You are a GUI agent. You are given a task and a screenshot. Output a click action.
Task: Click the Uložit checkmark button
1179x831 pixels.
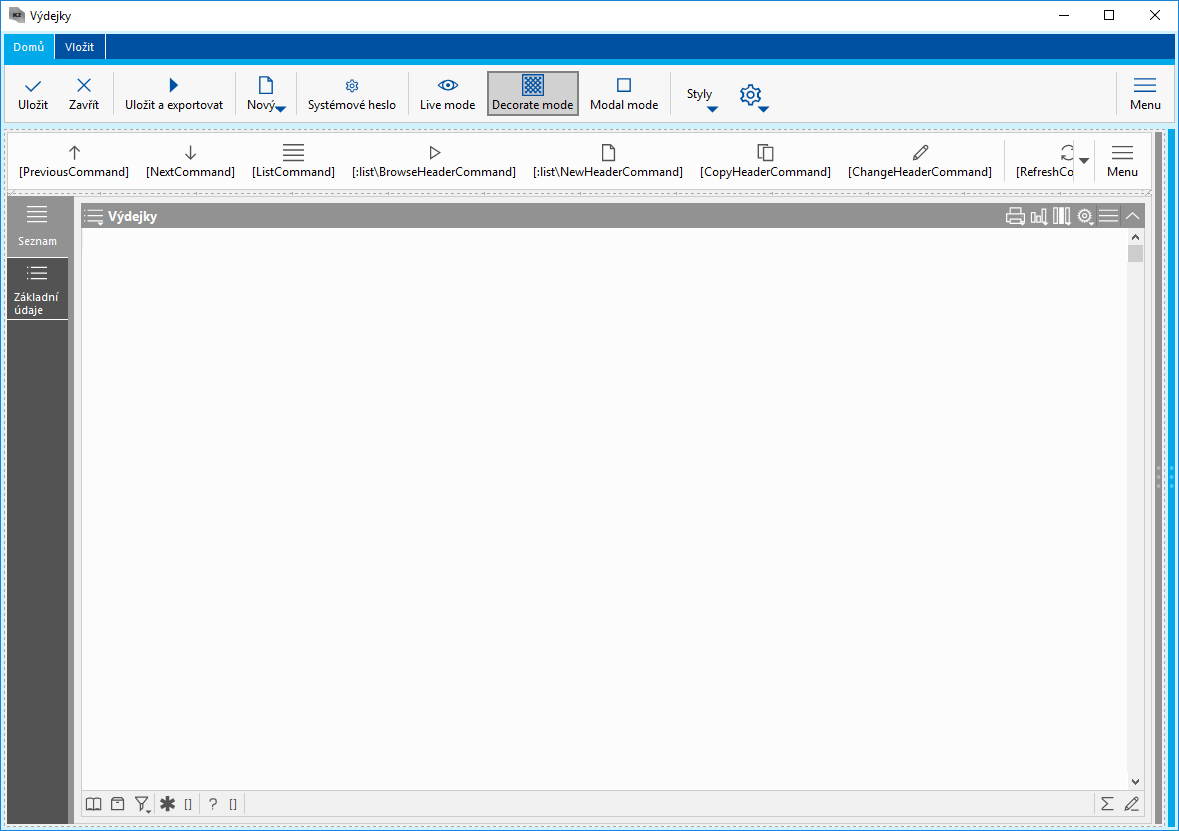click(x=33, y=94)
